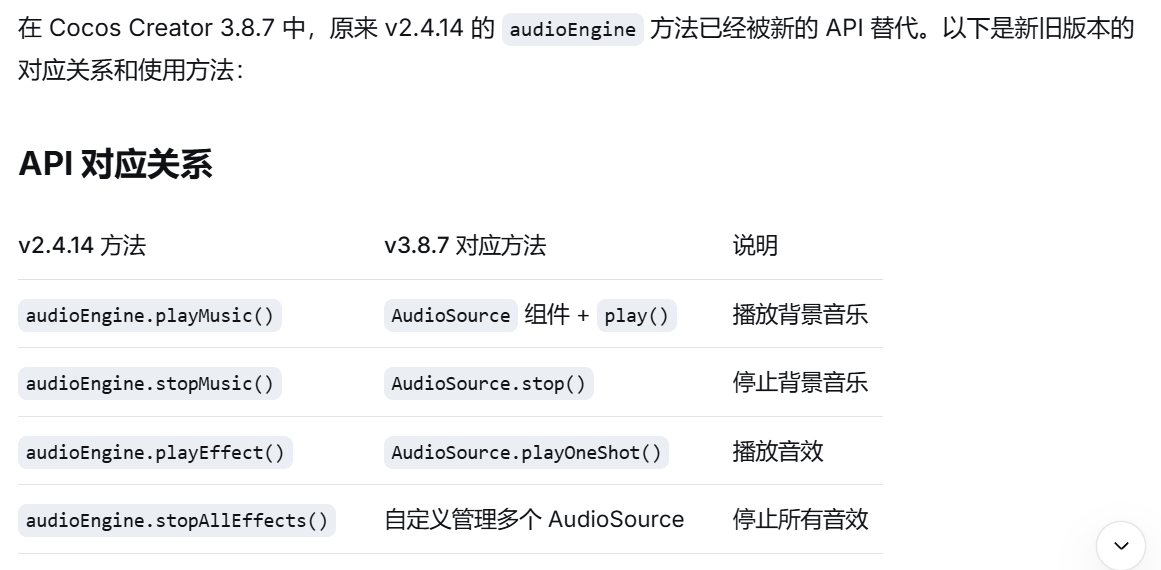Click the v2.4.14 方法 column header
The width and height of the screenshot is (1161, 570).
coord(82,245)
